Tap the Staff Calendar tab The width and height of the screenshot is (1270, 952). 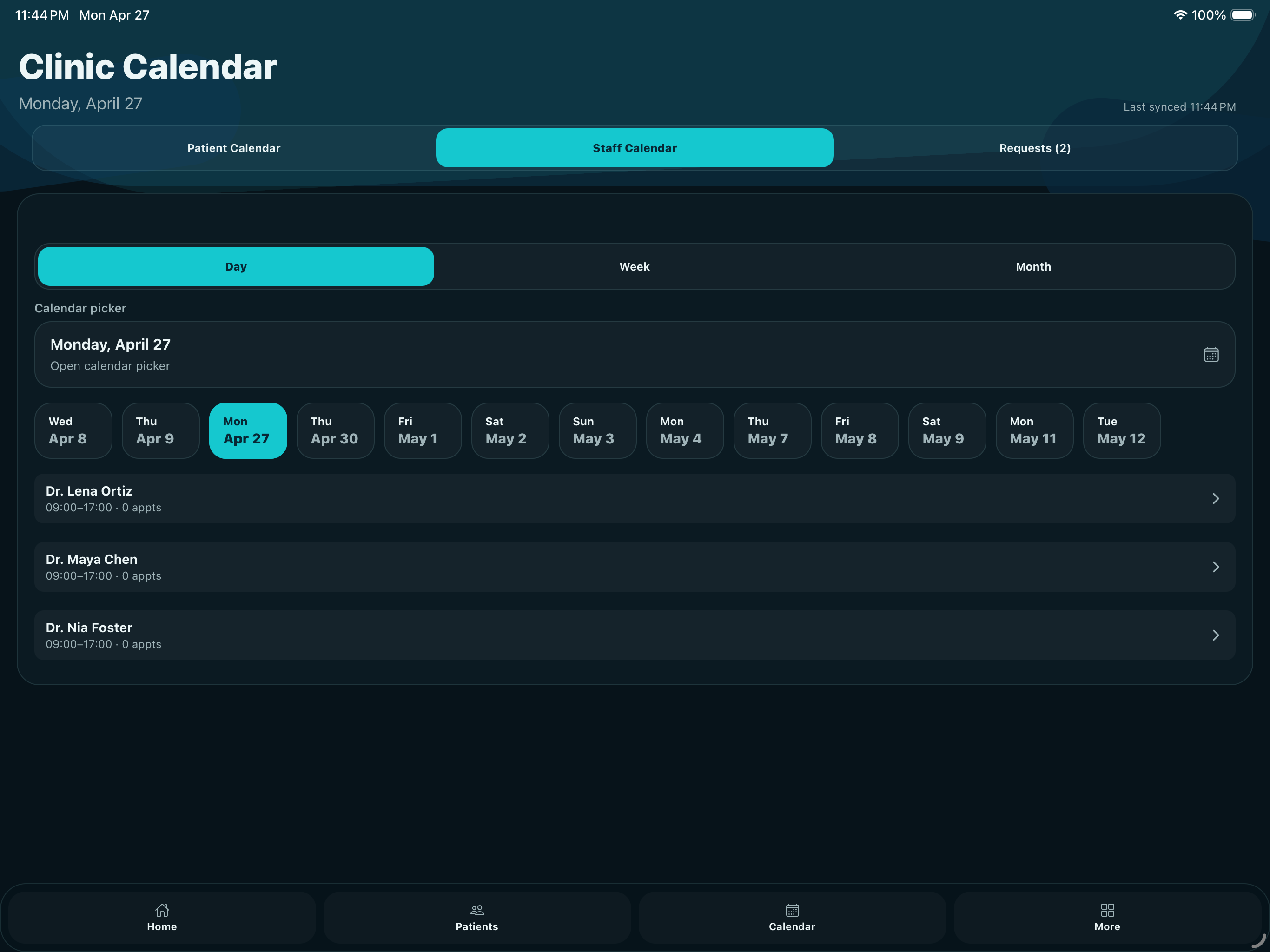point(634,147)
